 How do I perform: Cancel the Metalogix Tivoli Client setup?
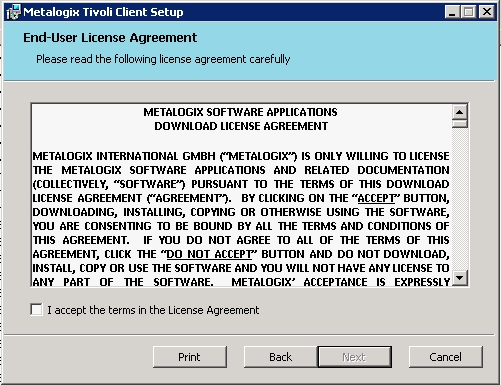445,357
